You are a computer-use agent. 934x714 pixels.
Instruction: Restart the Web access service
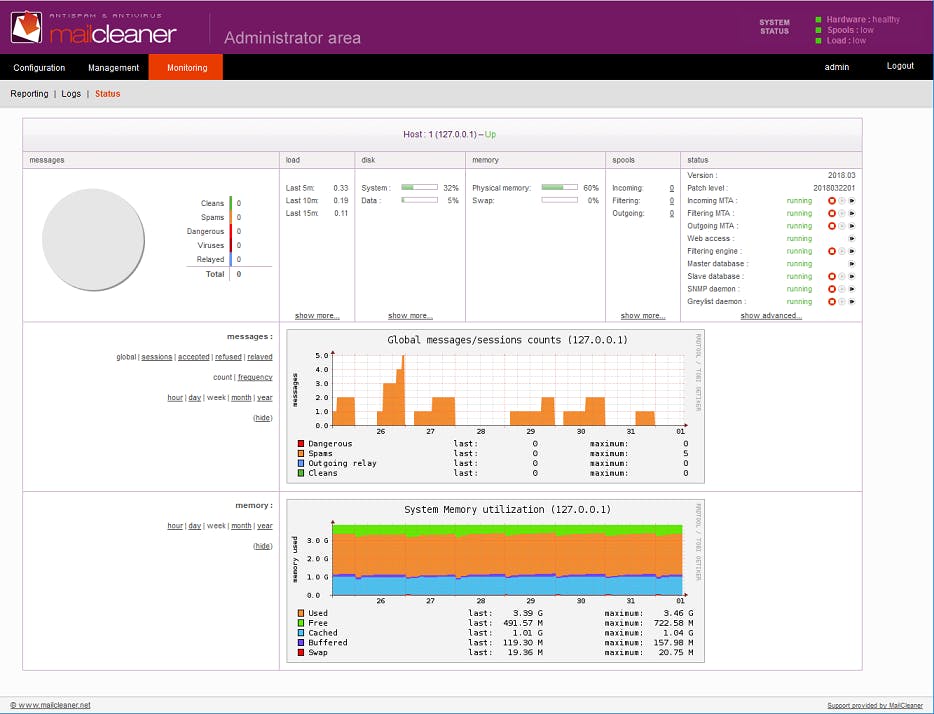pyautogui.click(x=852, y=239)
